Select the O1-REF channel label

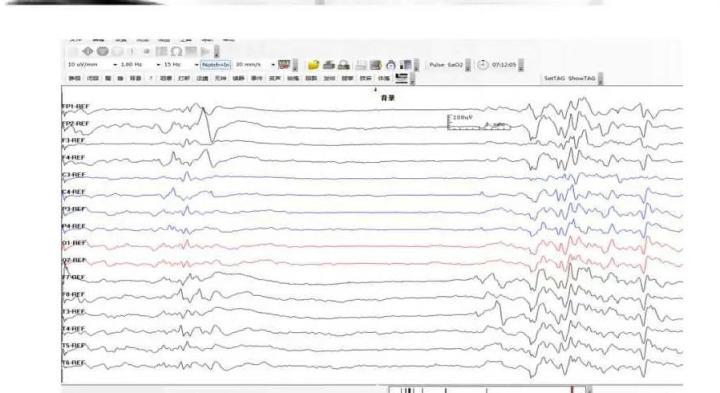coord(74,243)
